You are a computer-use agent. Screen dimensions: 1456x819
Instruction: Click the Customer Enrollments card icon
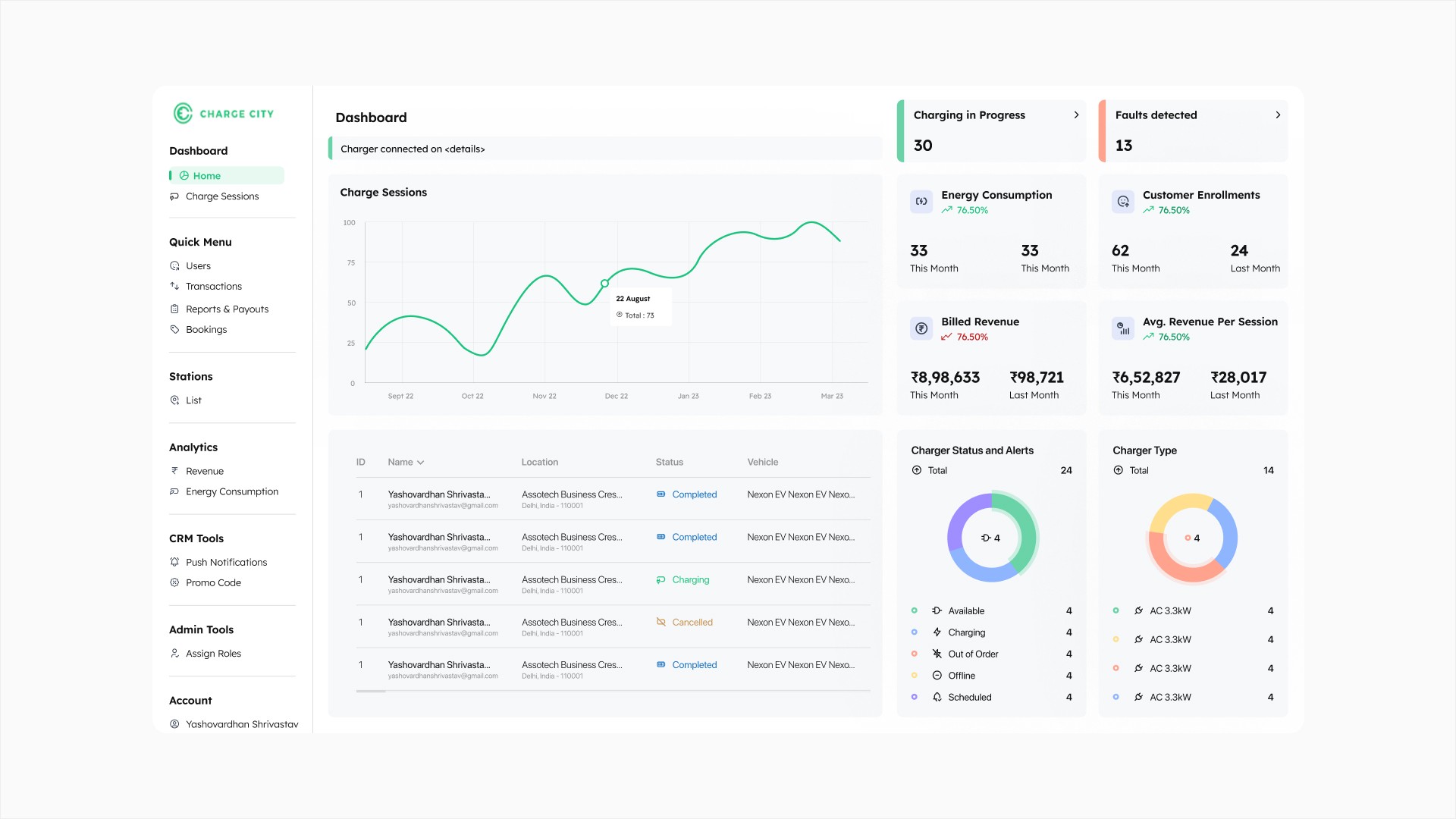[1123, 202]
